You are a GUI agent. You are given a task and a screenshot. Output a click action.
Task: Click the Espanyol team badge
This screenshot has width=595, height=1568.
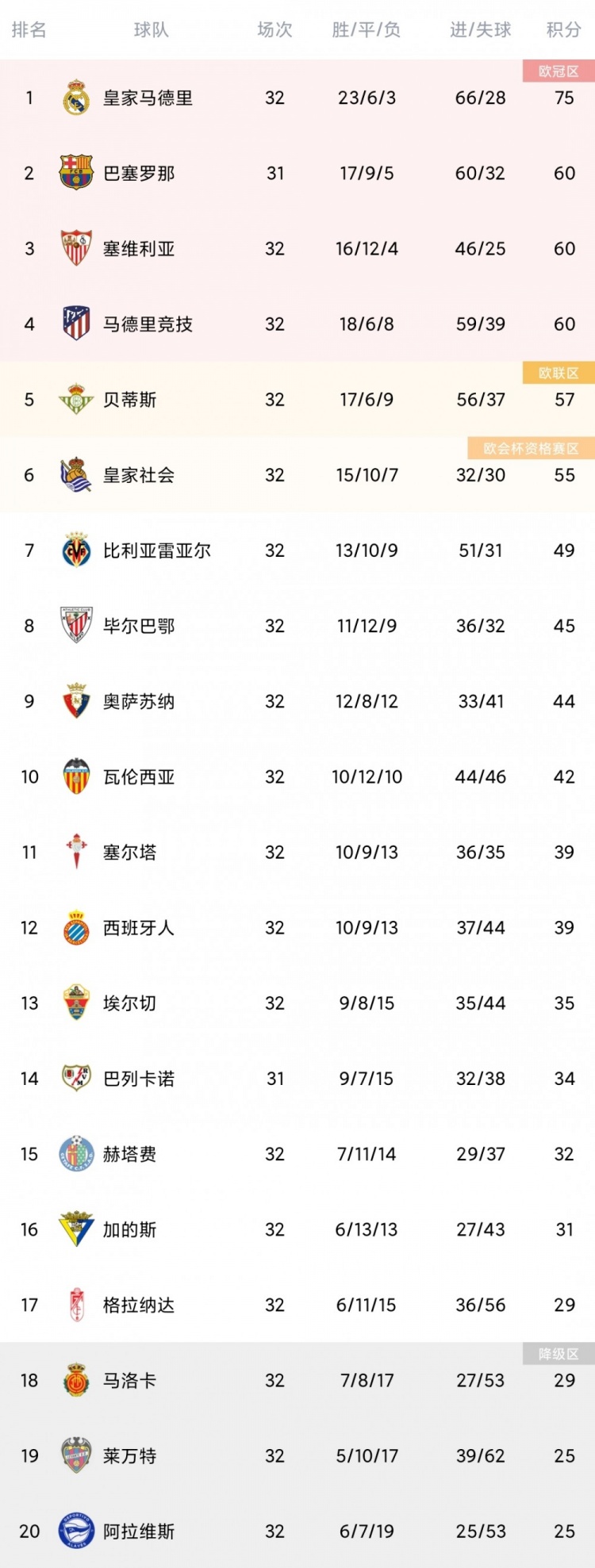[x=76, y=927]
